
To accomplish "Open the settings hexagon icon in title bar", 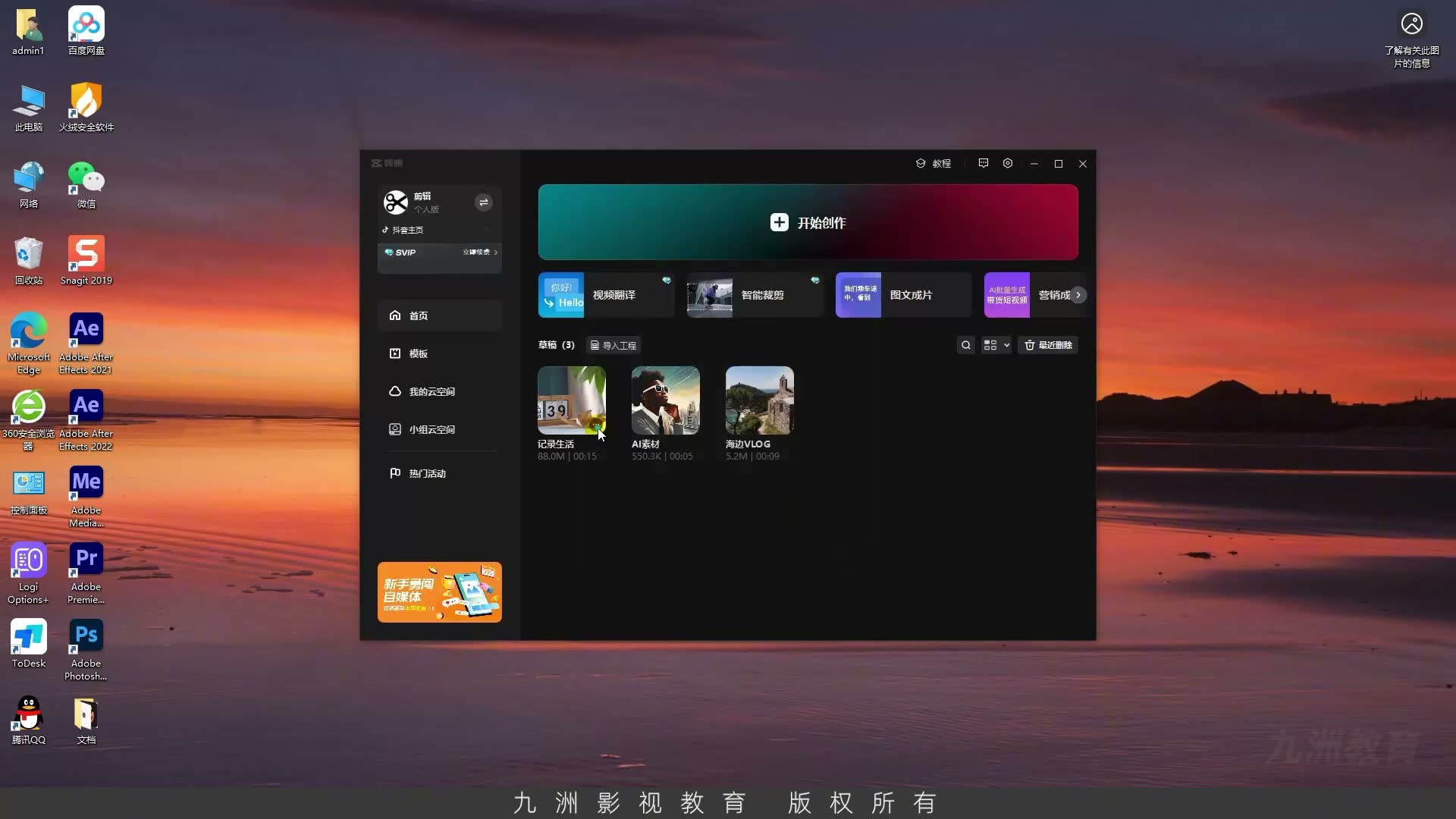I will (1008, 163).
